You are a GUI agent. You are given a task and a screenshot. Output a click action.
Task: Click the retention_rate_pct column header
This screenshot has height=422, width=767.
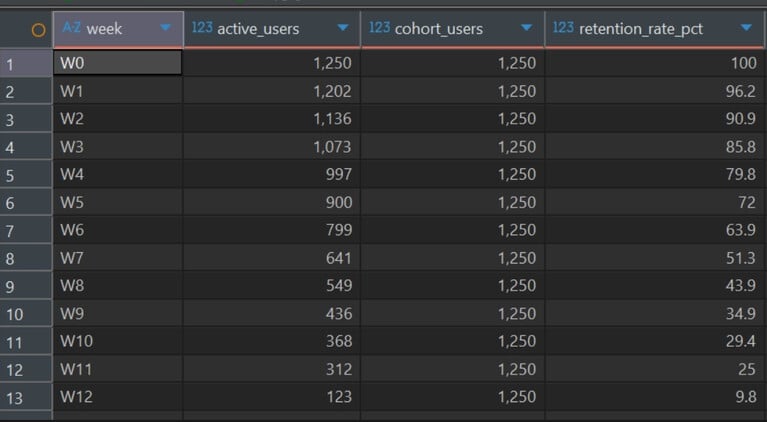click(x=654, y=29)
